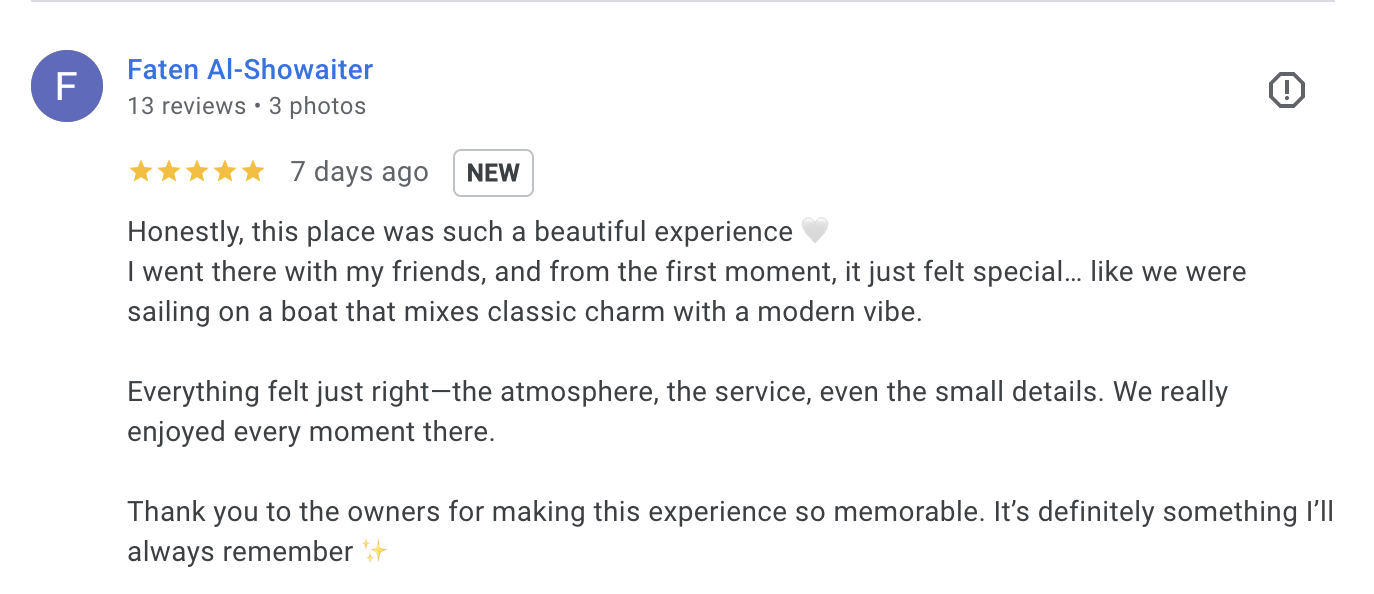Click the first yellow rating star
The image size is (1374, 594).
point(141,172)
